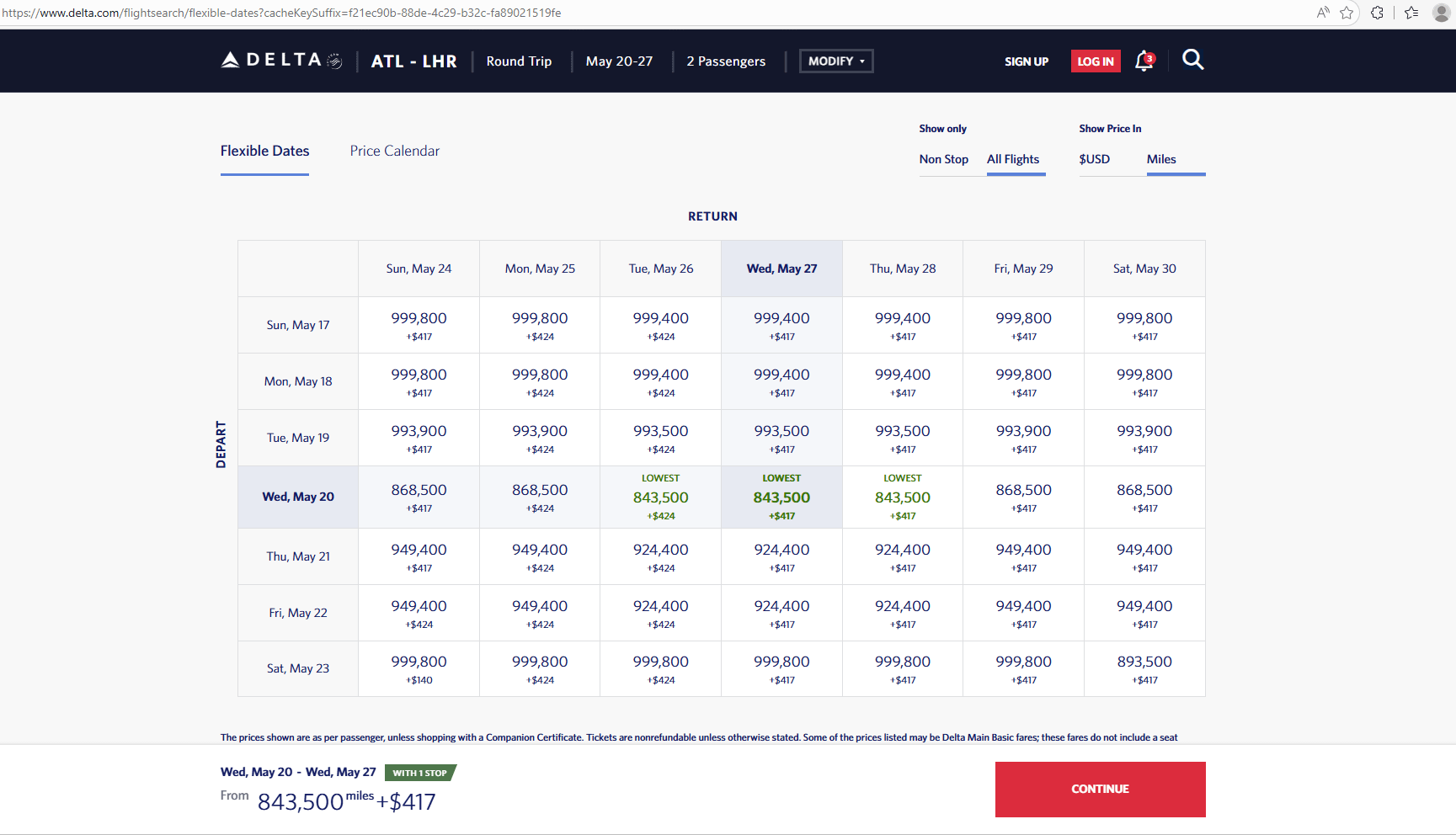Select Non Stop flights filter
This screenshot has width=1456, height=835.
944,159
